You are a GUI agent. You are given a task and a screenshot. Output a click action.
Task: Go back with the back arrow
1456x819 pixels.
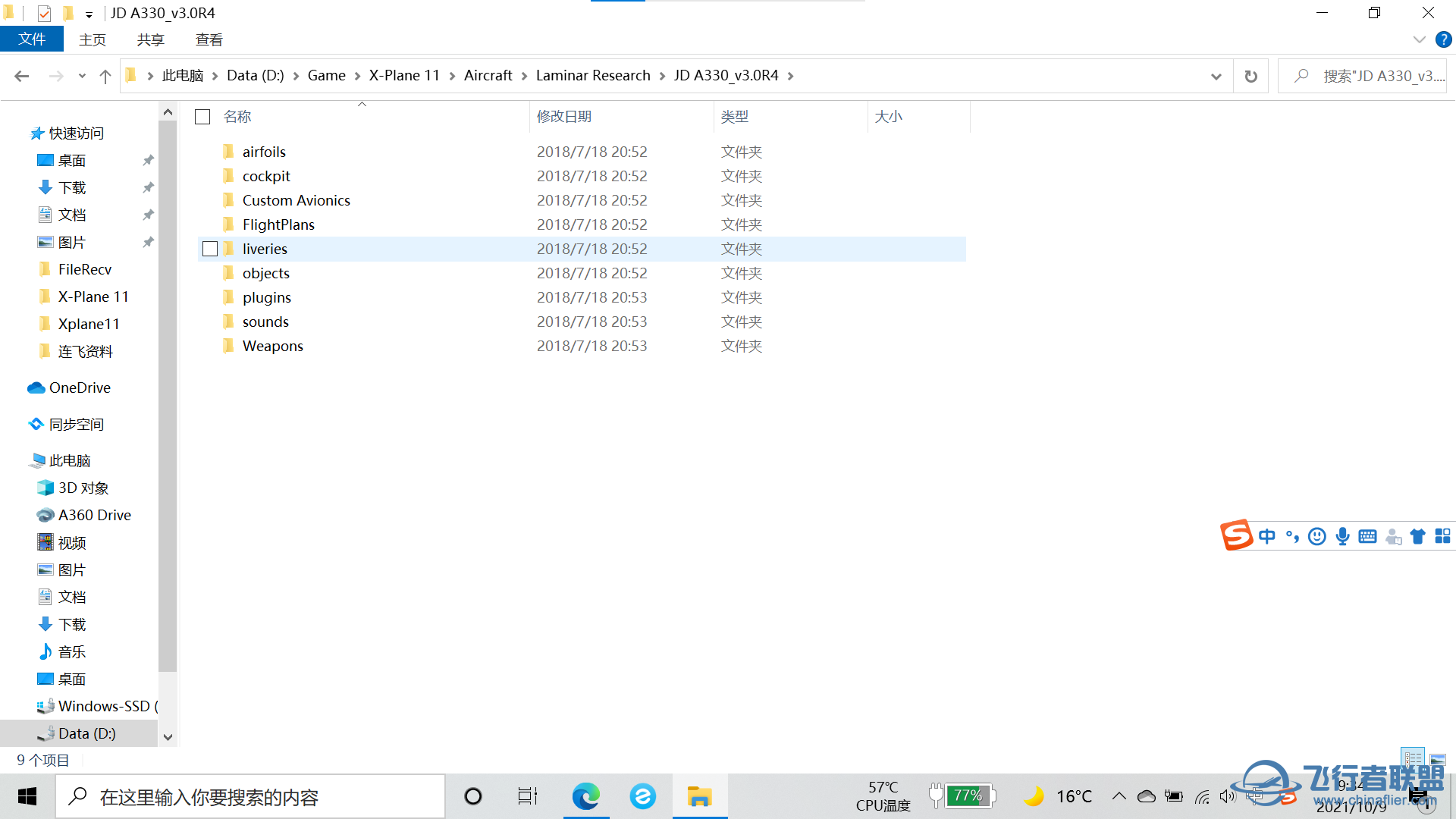coord(22,76)
